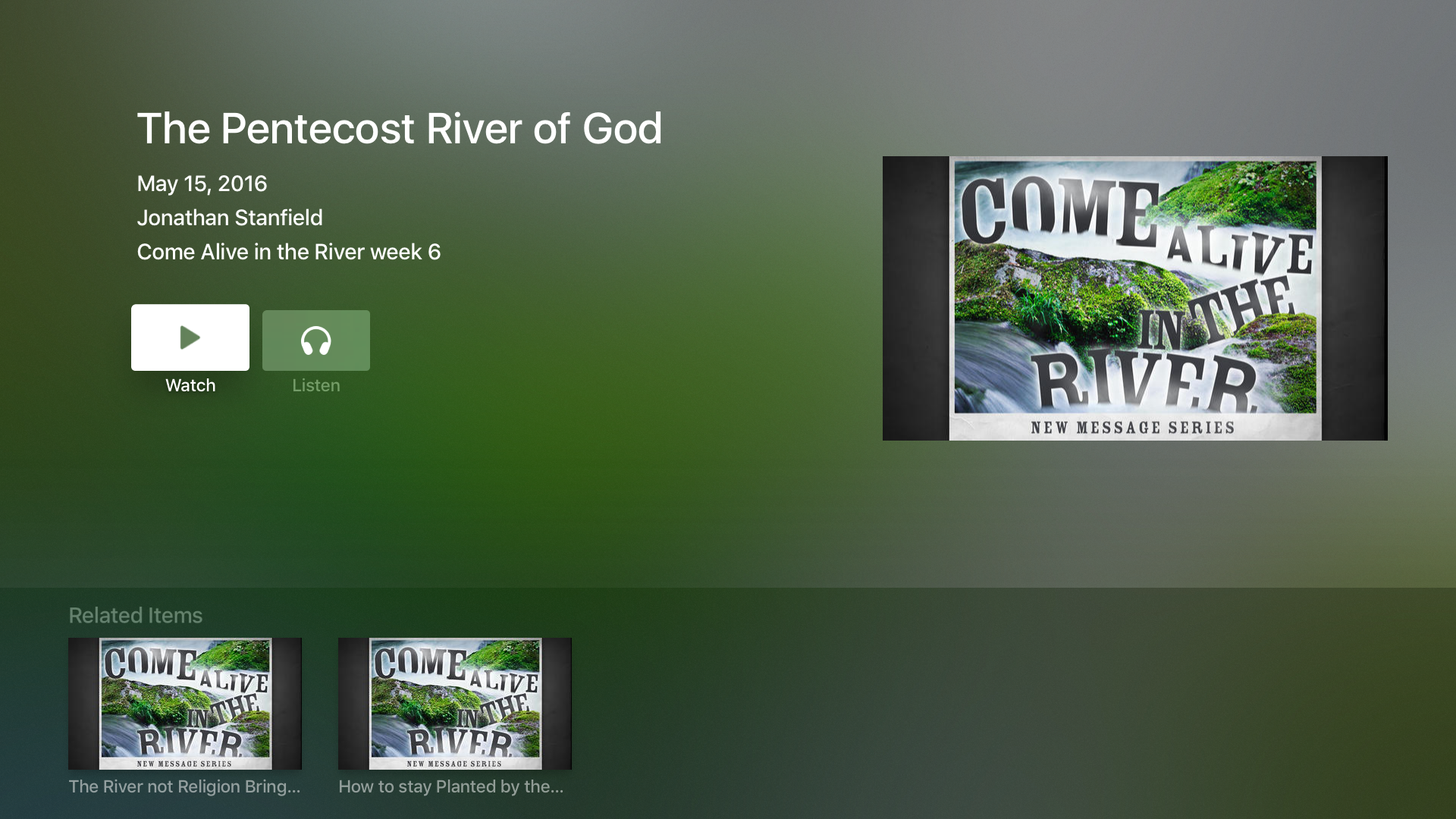Click caption The River not Religion Bring...
This screenshot has width=1456, height=819.
184,786
